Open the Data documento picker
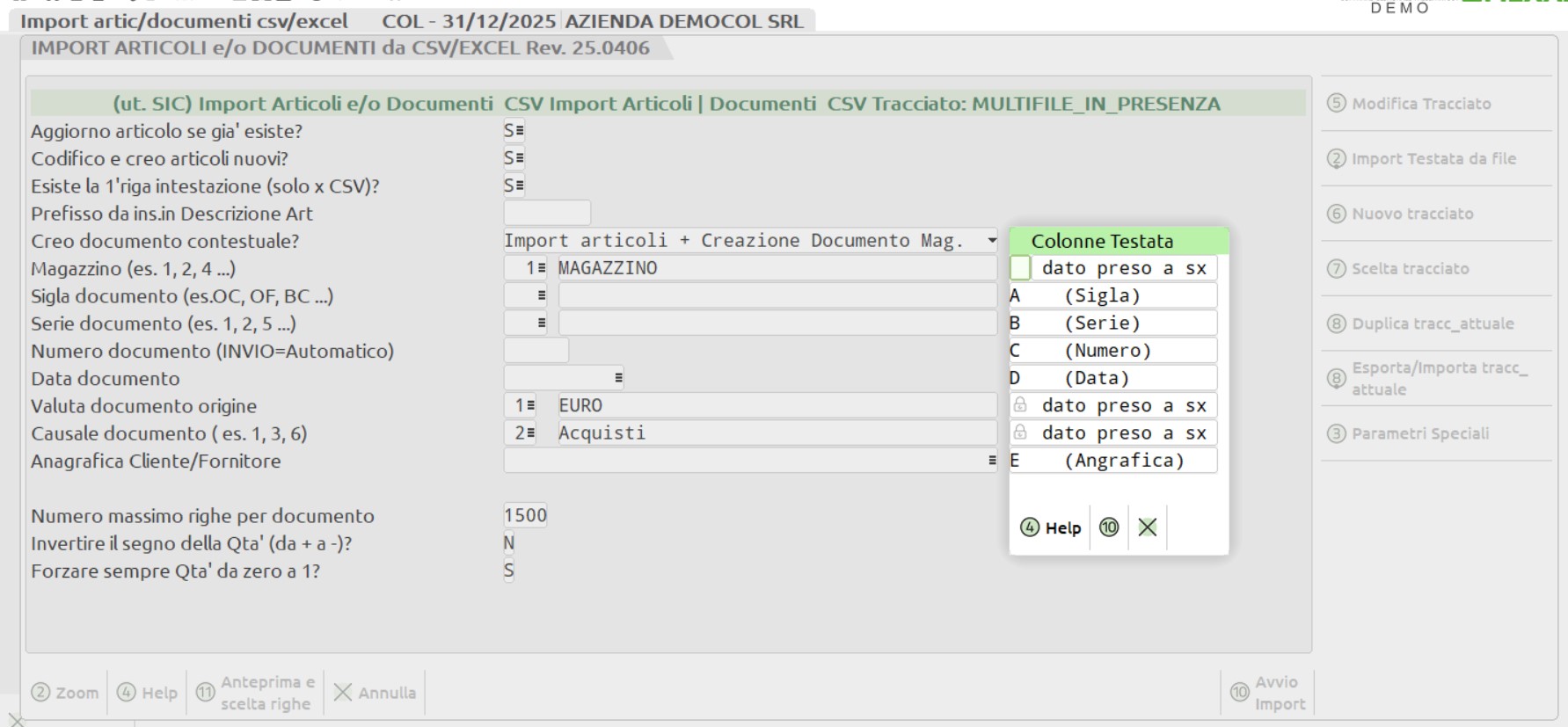 tap(618, 378)
